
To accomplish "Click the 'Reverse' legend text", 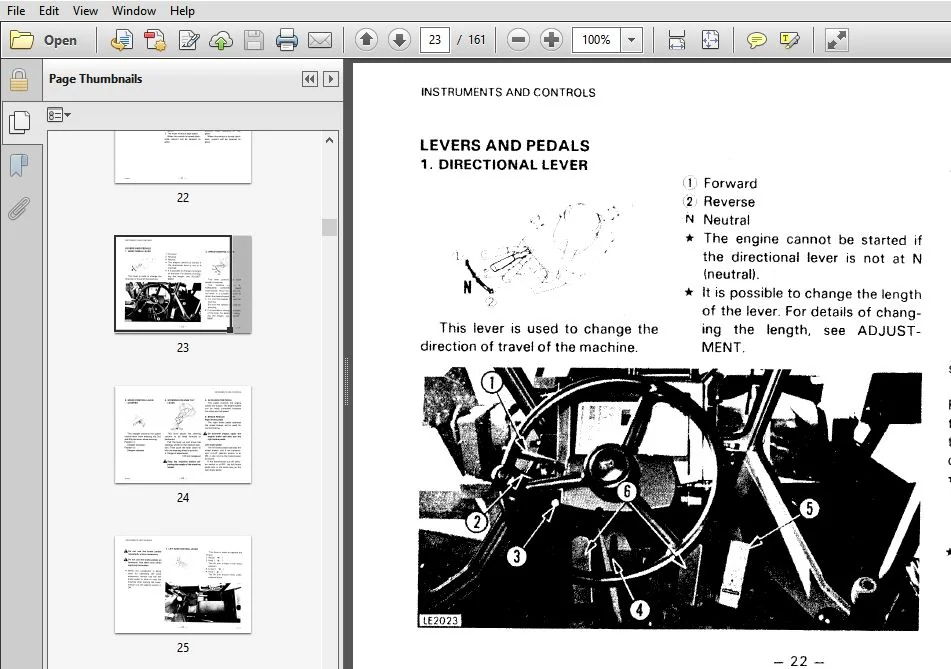I will click(729, 201).
